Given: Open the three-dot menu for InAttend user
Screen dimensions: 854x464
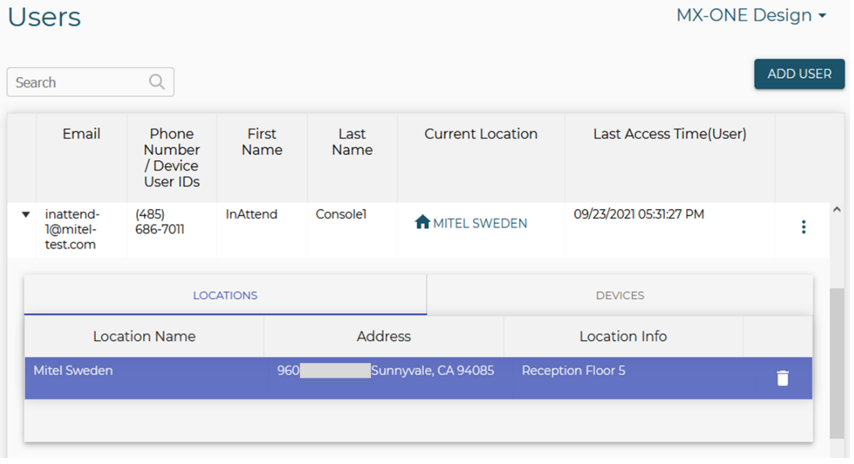Looking at the screenshot, I should (803, 227).
